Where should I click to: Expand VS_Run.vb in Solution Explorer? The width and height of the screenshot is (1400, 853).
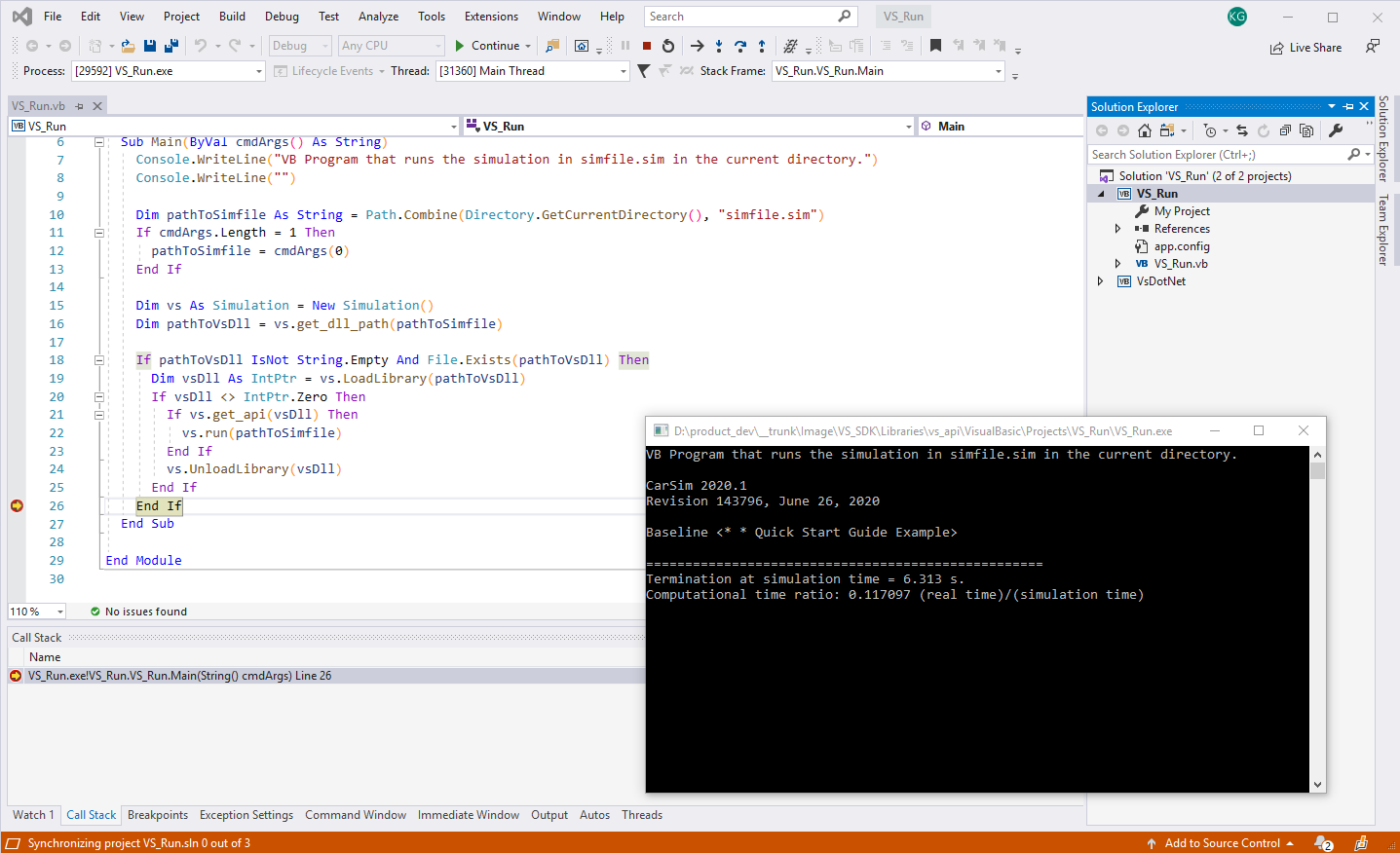coord(1117,264)
